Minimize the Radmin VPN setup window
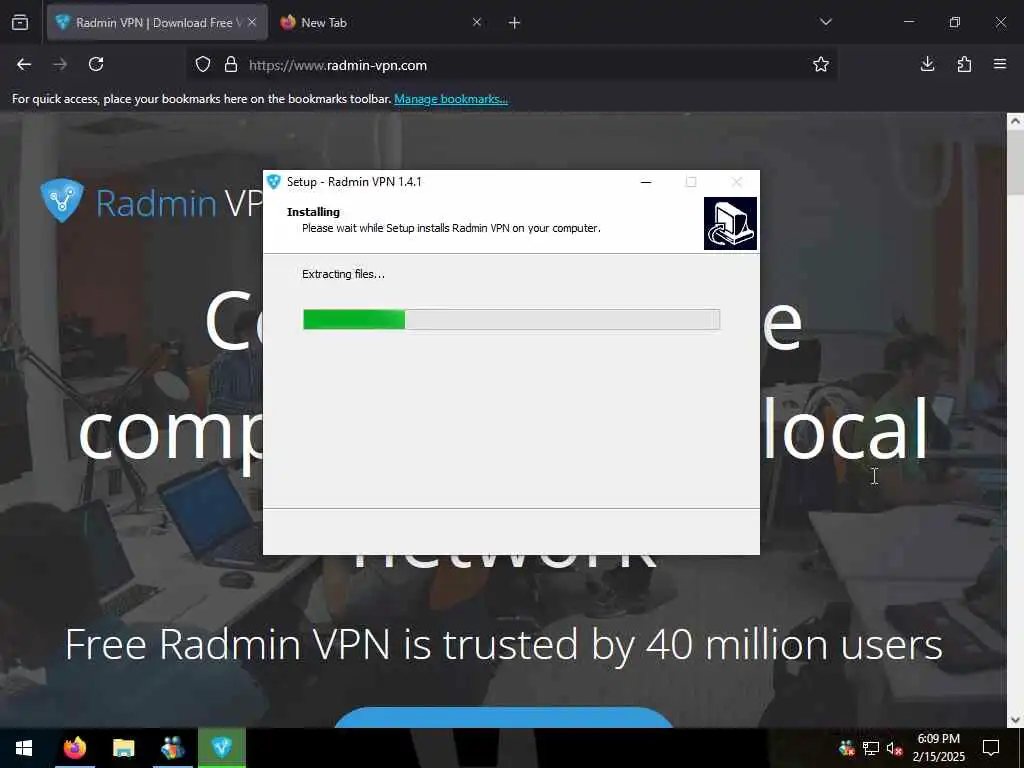 pyautogui.click(x=646, y=182)
